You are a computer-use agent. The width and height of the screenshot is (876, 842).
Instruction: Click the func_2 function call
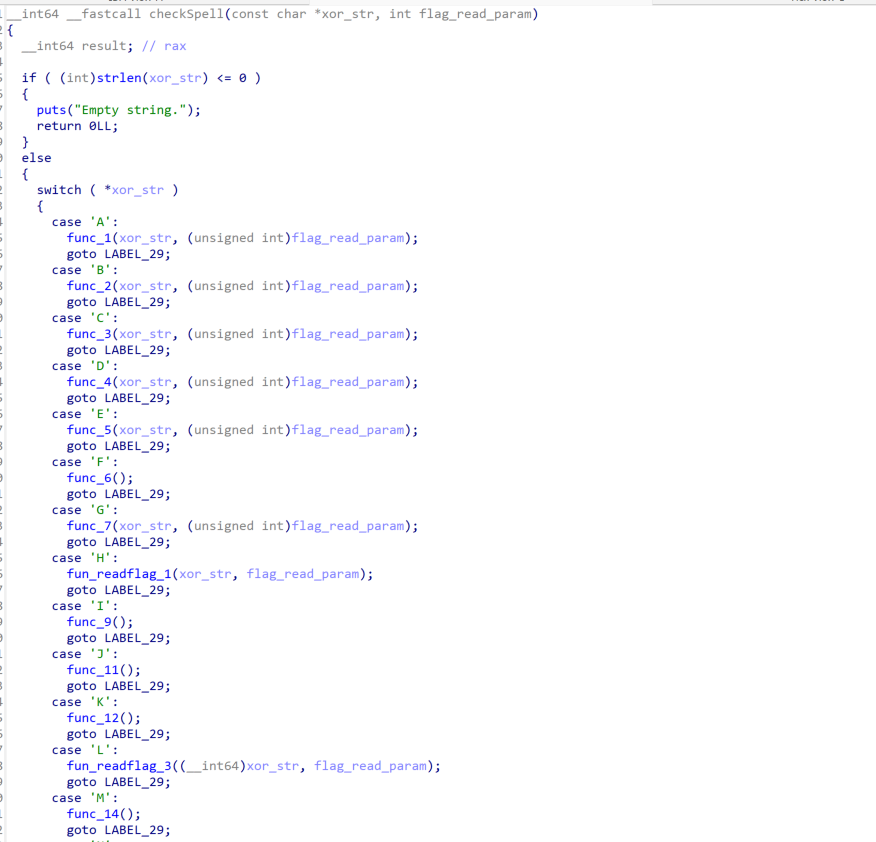pyautogui.click(x=90, y=286)
